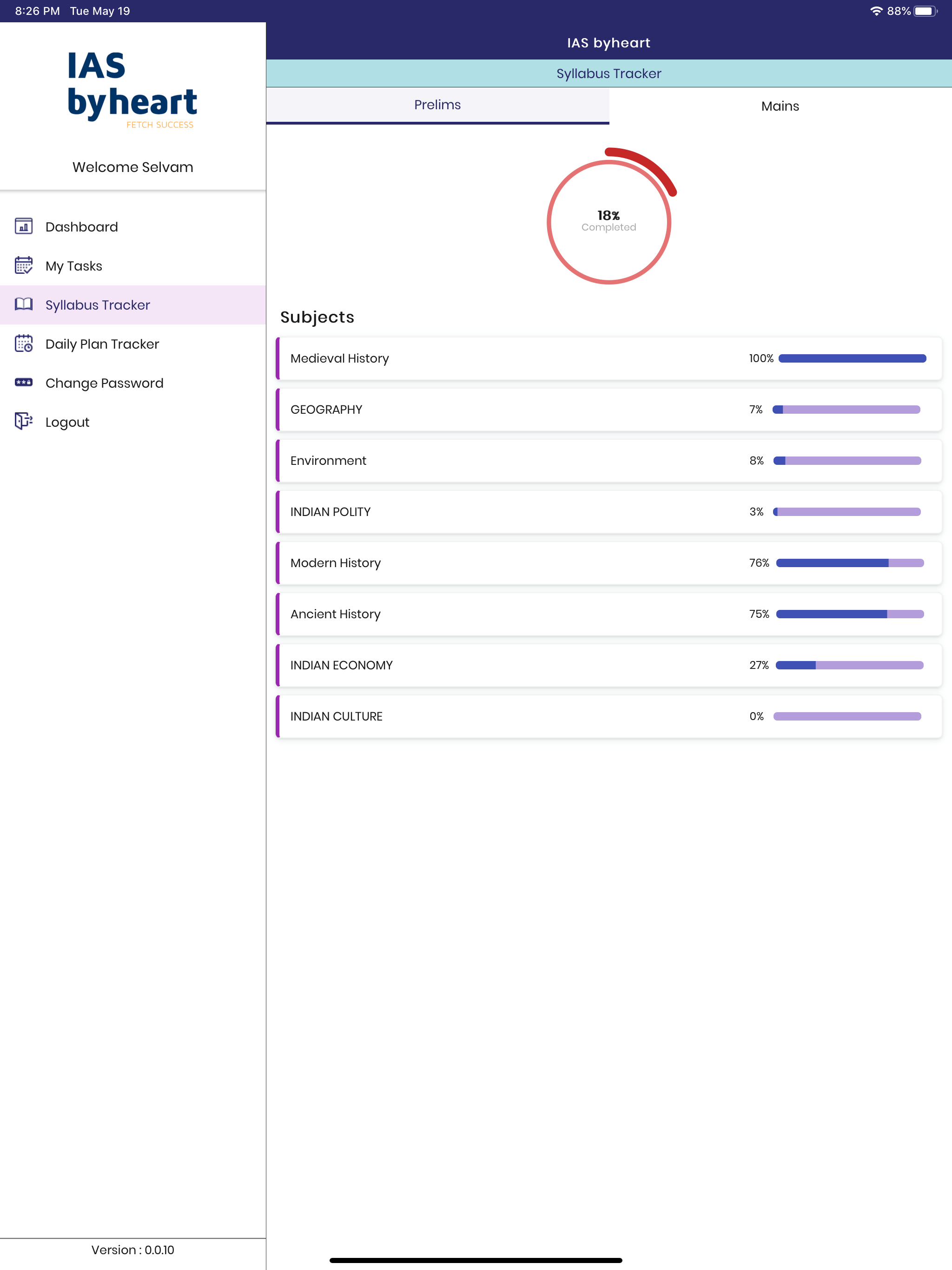Click INDIAN ECONOMY 27% progress bar
952x1270 pixels.
(x=849, y=665)
